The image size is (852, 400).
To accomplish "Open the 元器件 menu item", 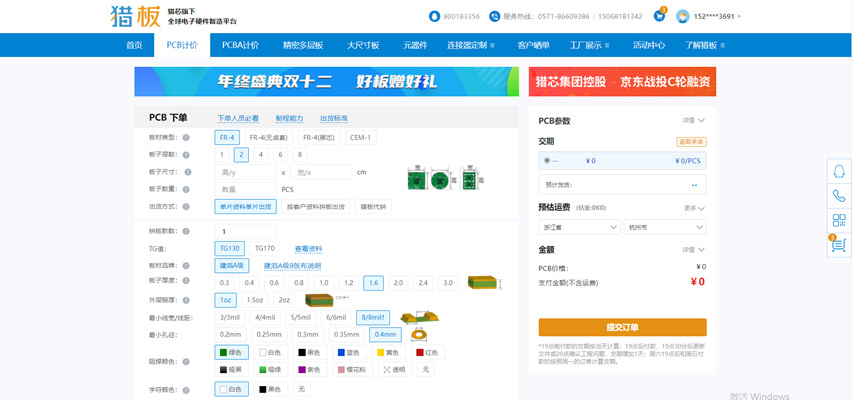I will click(x=415, y=45).
